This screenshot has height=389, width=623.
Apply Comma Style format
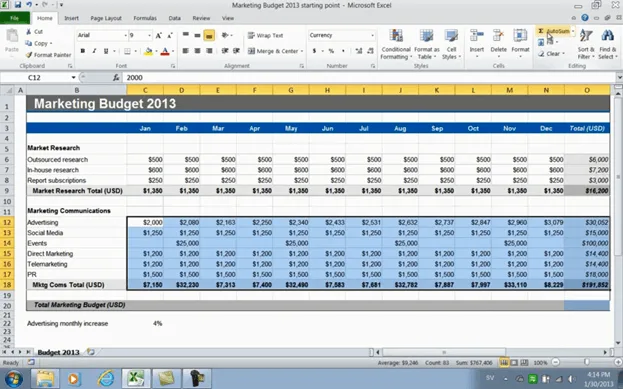tap(343, 51)
